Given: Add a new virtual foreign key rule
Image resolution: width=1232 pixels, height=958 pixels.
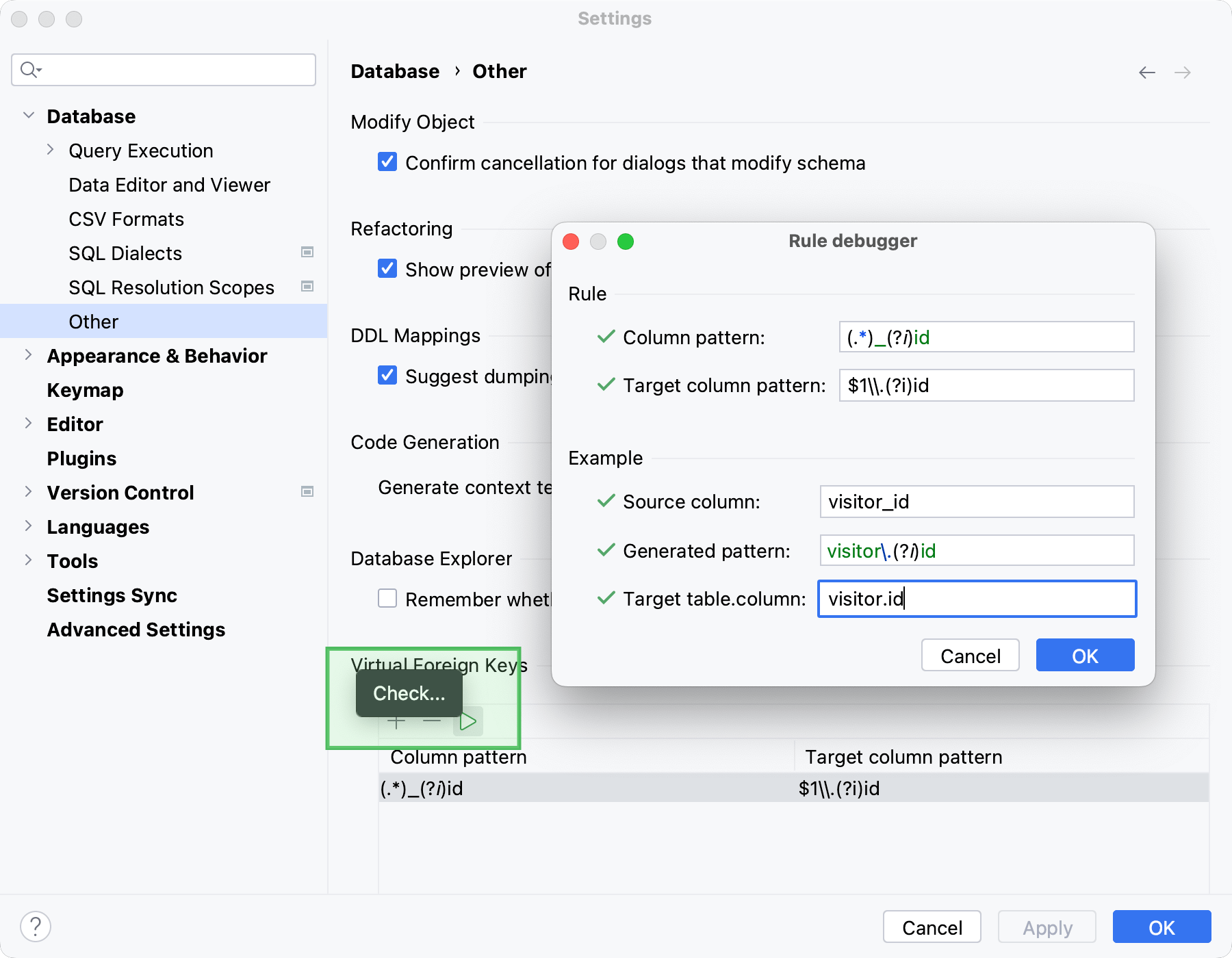Looking at the screenshot, I should click(396, 721).
